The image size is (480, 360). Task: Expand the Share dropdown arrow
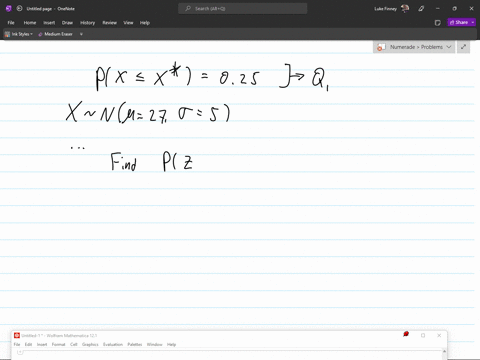(x=473, y=22)
